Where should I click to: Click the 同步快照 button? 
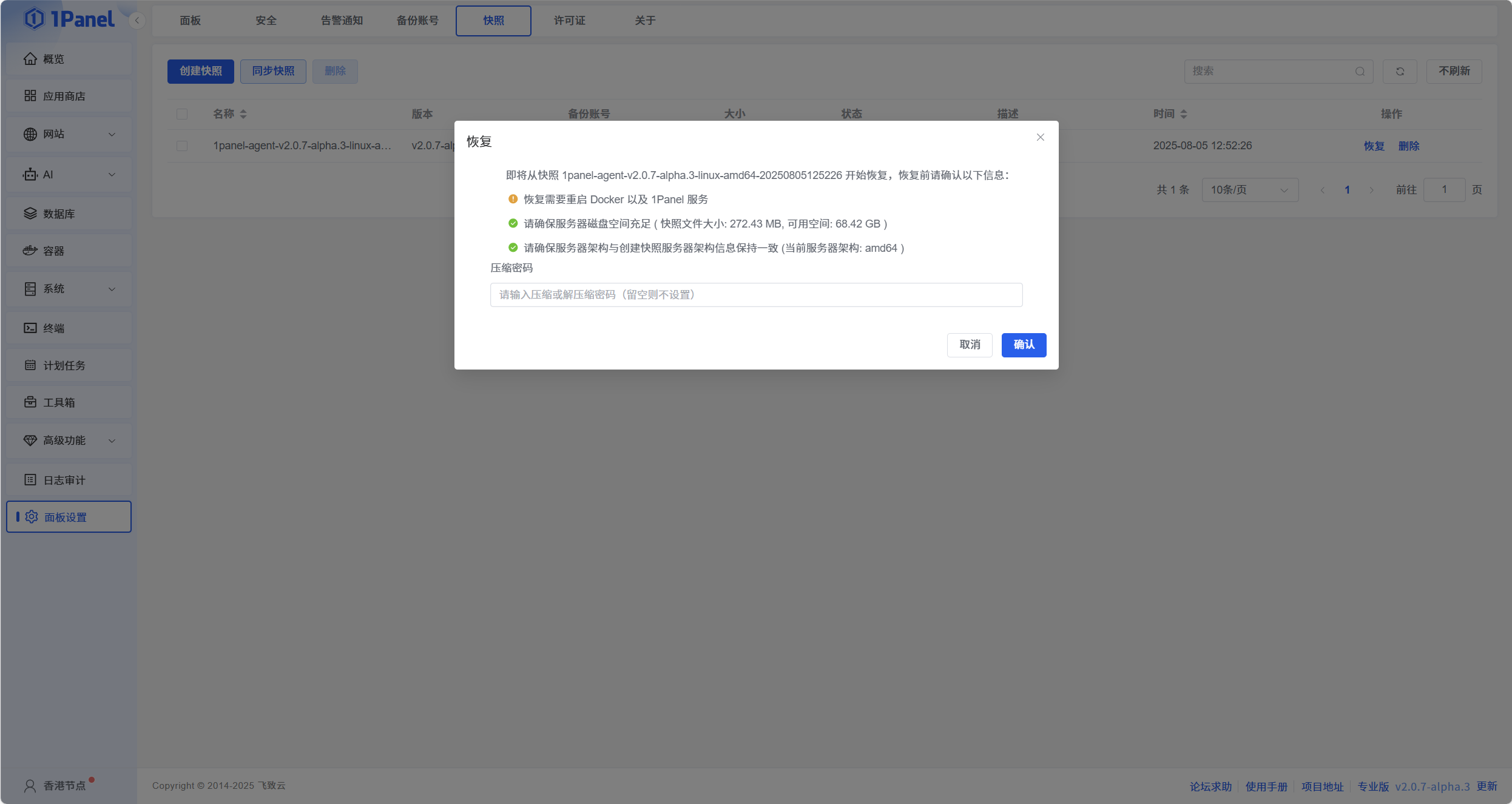coord(273,72)
